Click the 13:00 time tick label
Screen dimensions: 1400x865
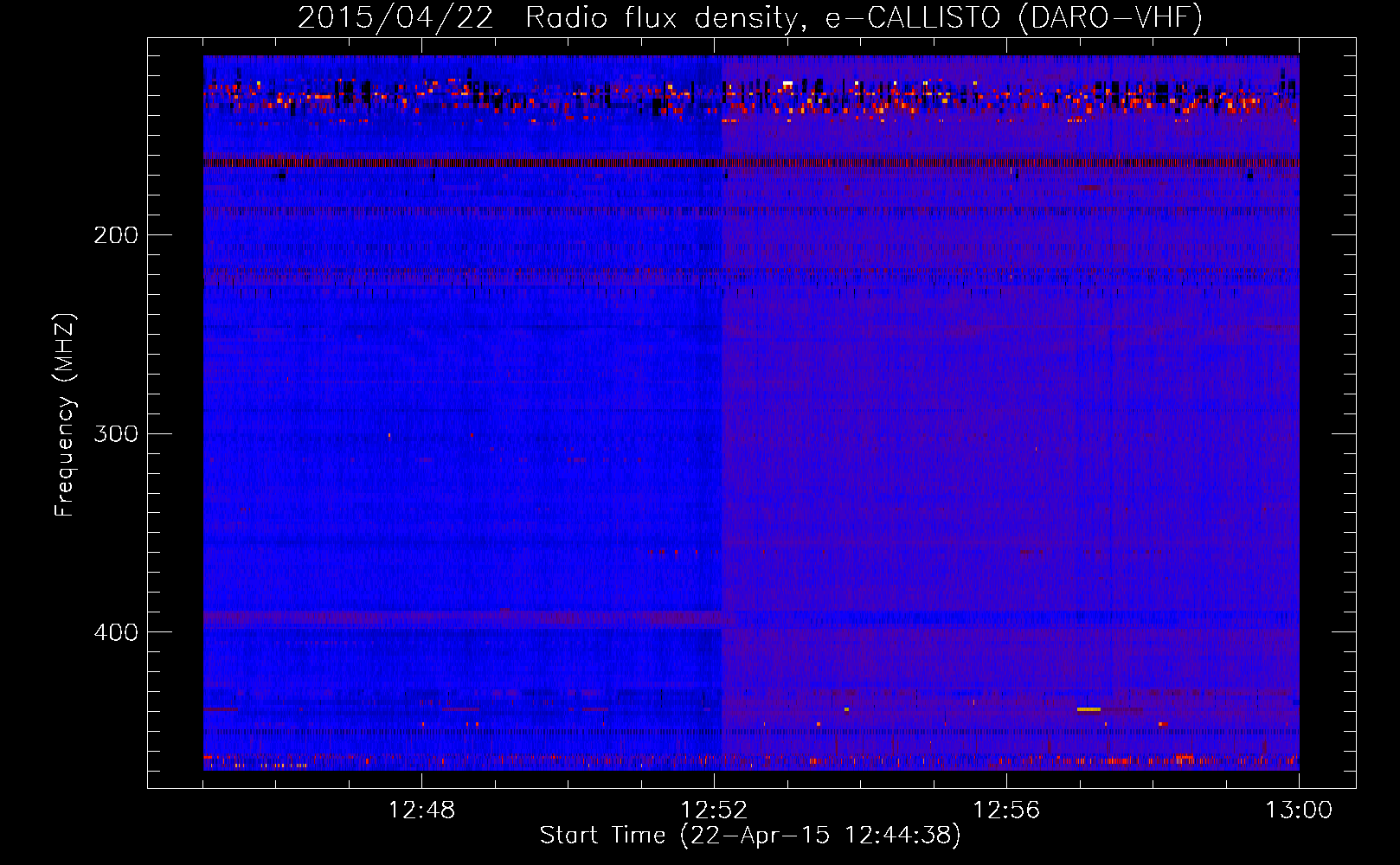[x=1299, y=811]
